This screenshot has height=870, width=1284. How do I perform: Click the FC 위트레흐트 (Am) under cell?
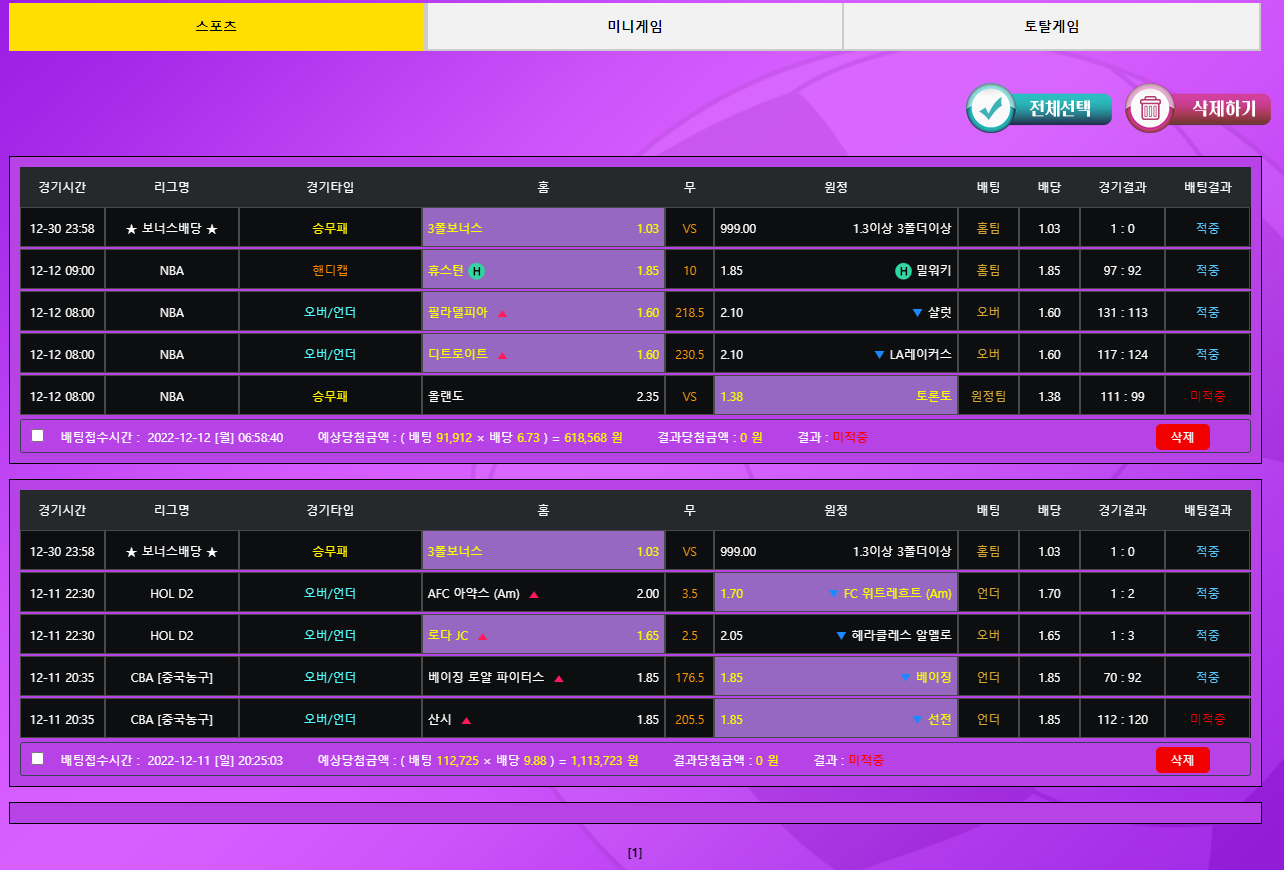click(x=835, y=594)
